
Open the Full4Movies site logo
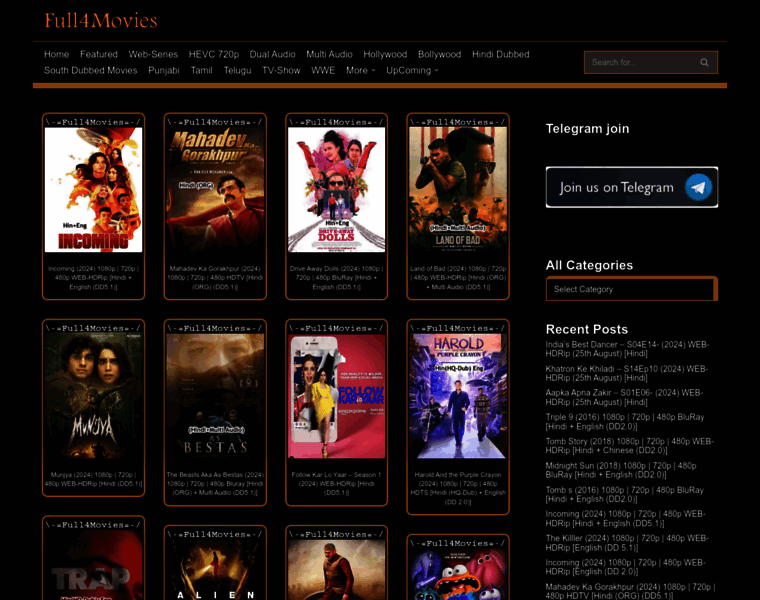(101, 20)
